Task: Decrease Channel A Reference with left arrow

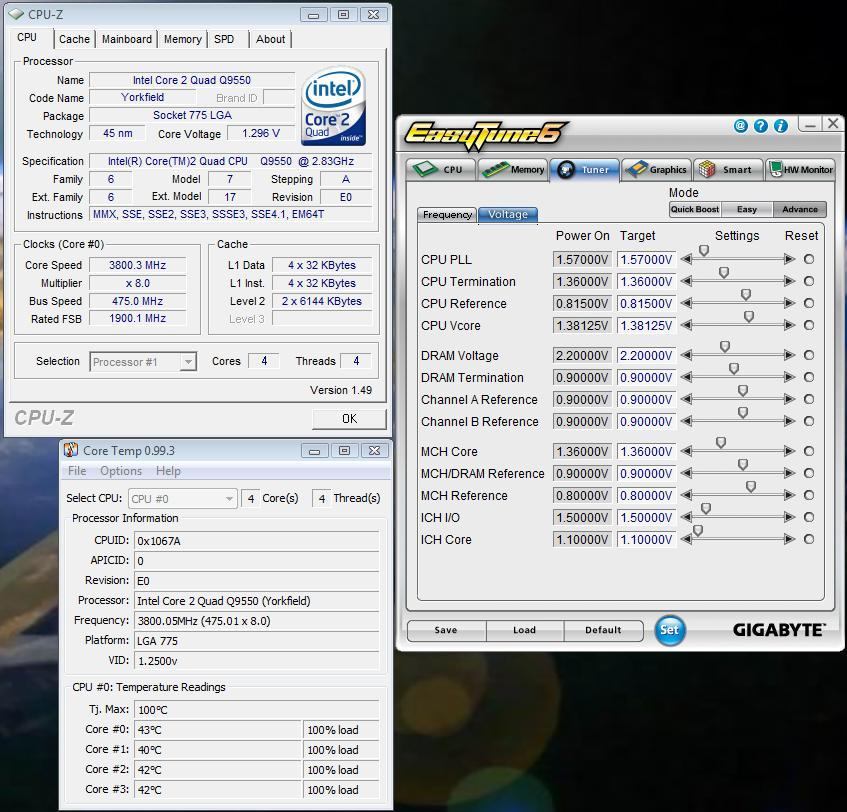Action: [x=686, y=399]
